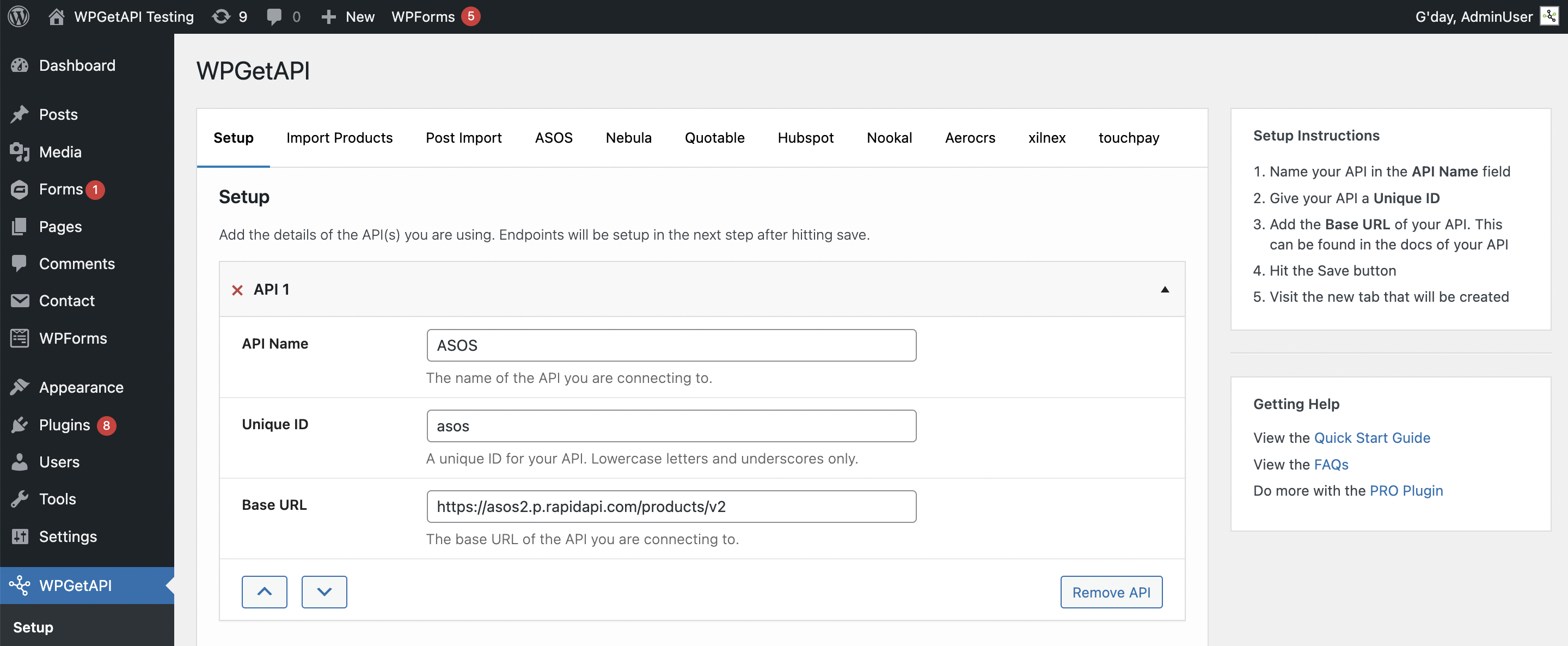Viewport: 1568px width, 646px height.
Task: Click the Users person icon
Action: click(20, 462)
